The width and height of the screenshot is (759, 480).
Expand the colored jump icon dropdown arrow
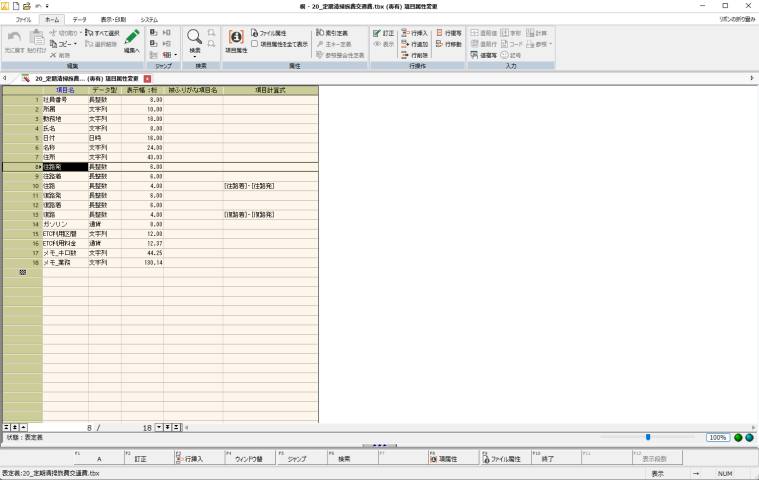coord(175,55)
